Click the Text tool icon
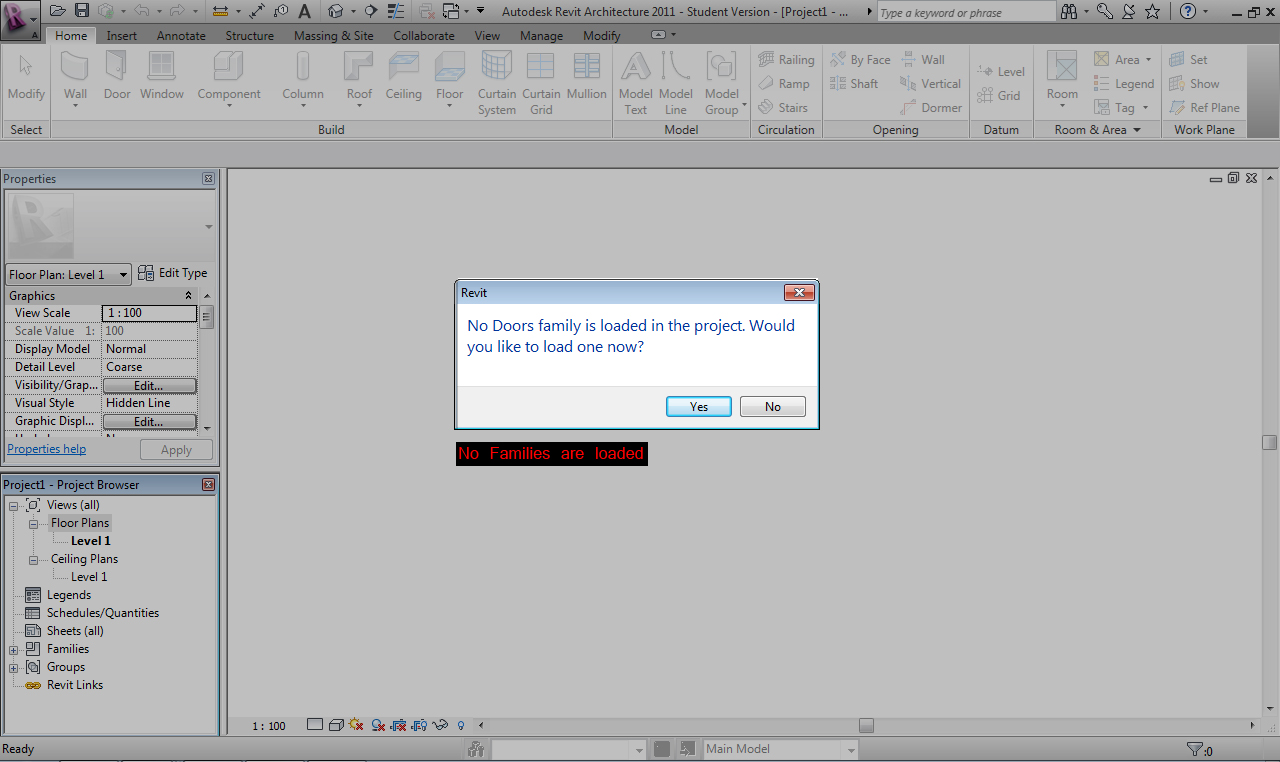This screenshot has width=1280, height=762. pyautogui.click(x=305, y=11)
